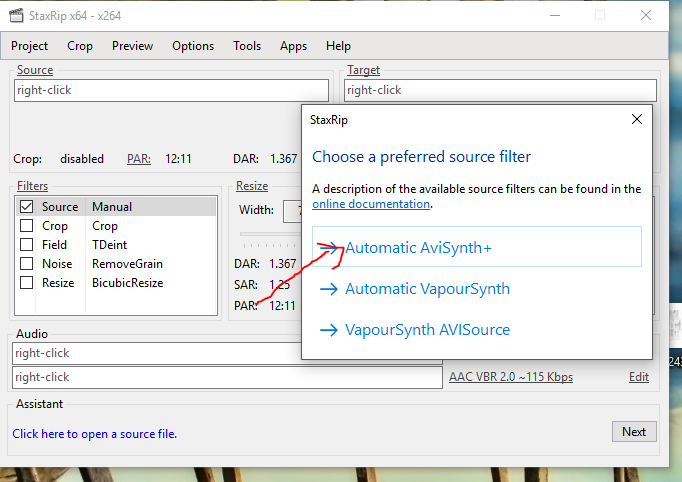The height and width of the screenshot is (482, 682).
Task: Choose VapourSynth AVISource source filter
Action: point(427,330)
